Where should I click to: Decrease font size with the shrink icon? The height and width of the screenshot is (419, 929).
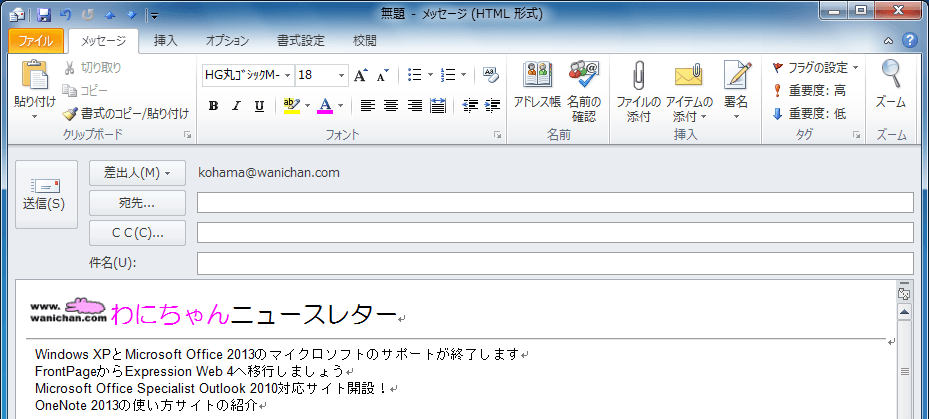click(382, 75)
